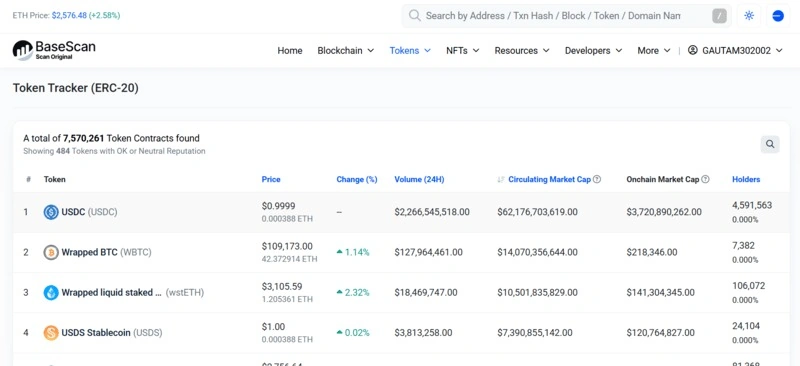Click the wstETH token logo
800x366 pixels.
pyautogui.click(x=51, y=292)
